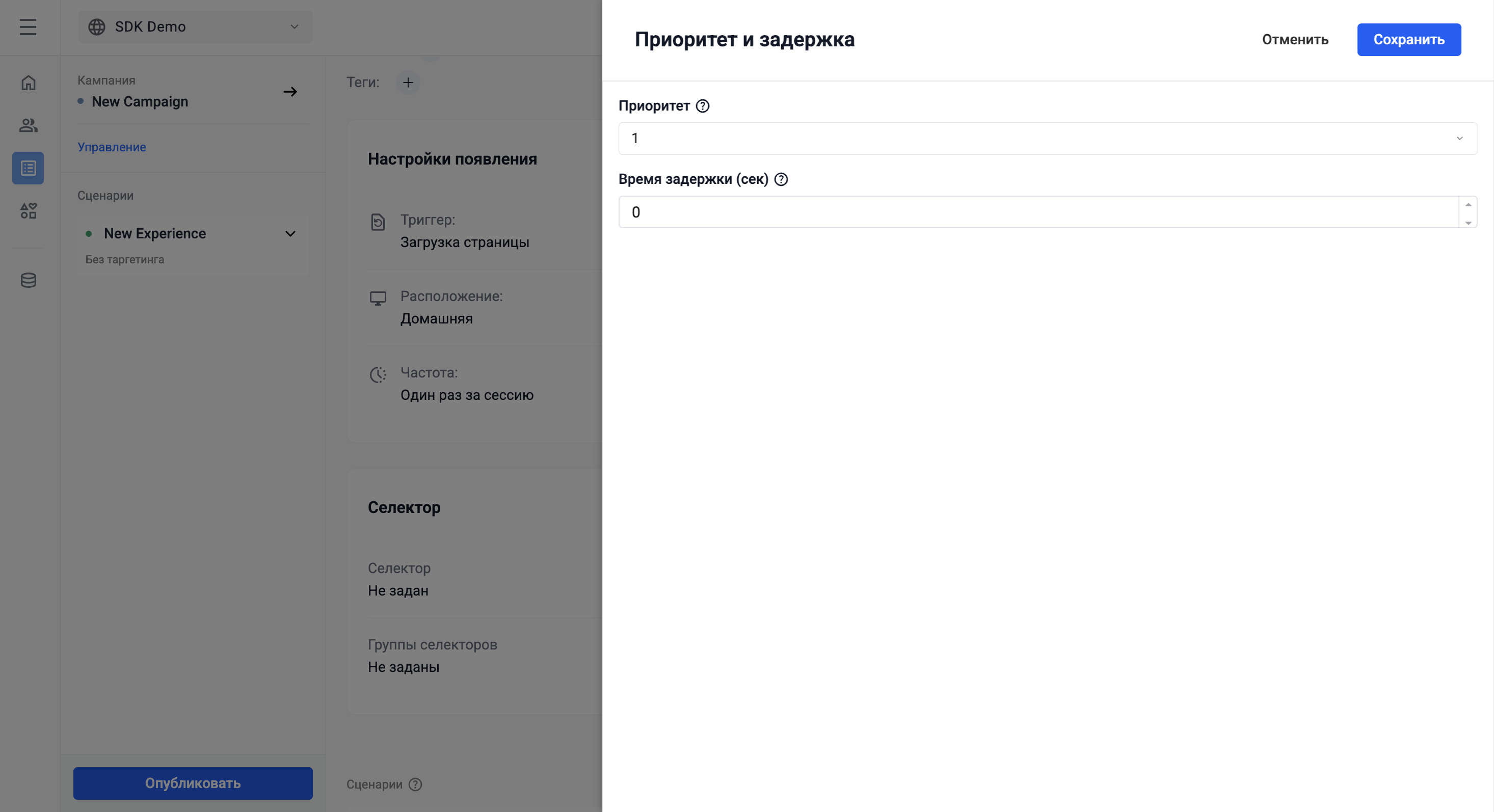
Task: Increase delay time with up stepper
Action: (x=1468, y=204)
